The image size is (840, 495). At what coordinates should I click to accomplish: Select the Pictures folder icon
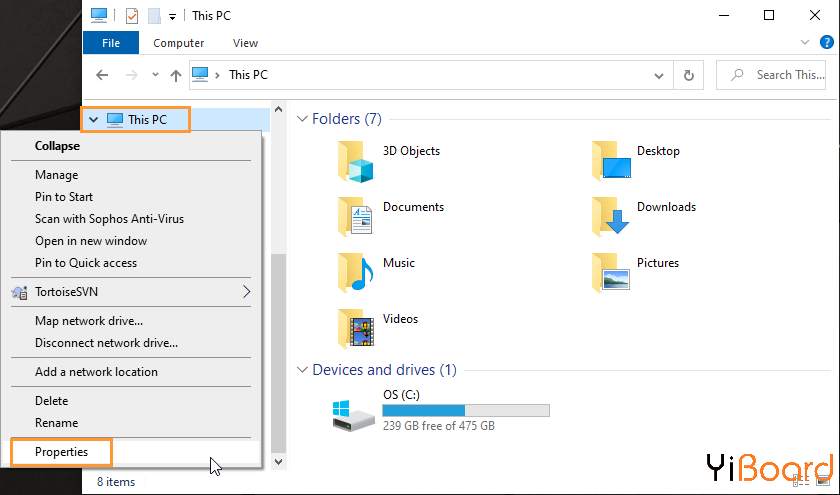click(610, 273)
